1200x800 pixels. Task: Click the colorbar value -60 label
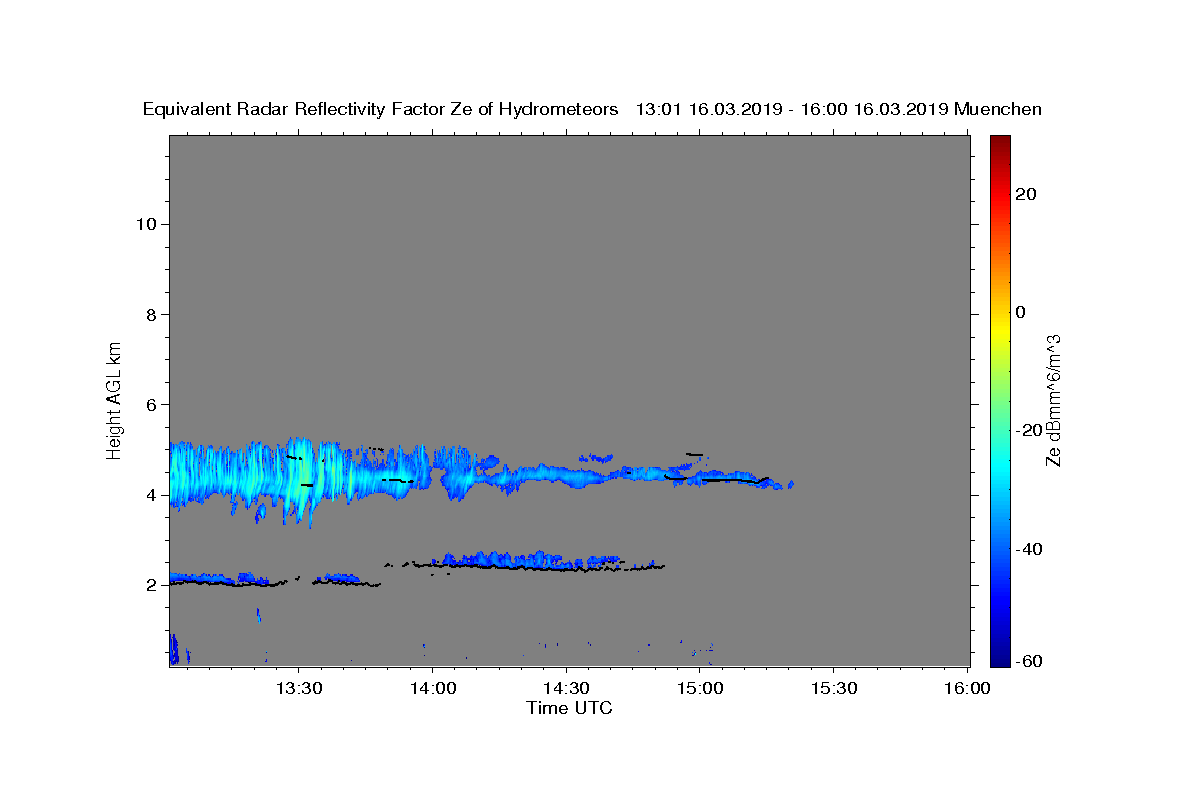tap(1029, 661)
